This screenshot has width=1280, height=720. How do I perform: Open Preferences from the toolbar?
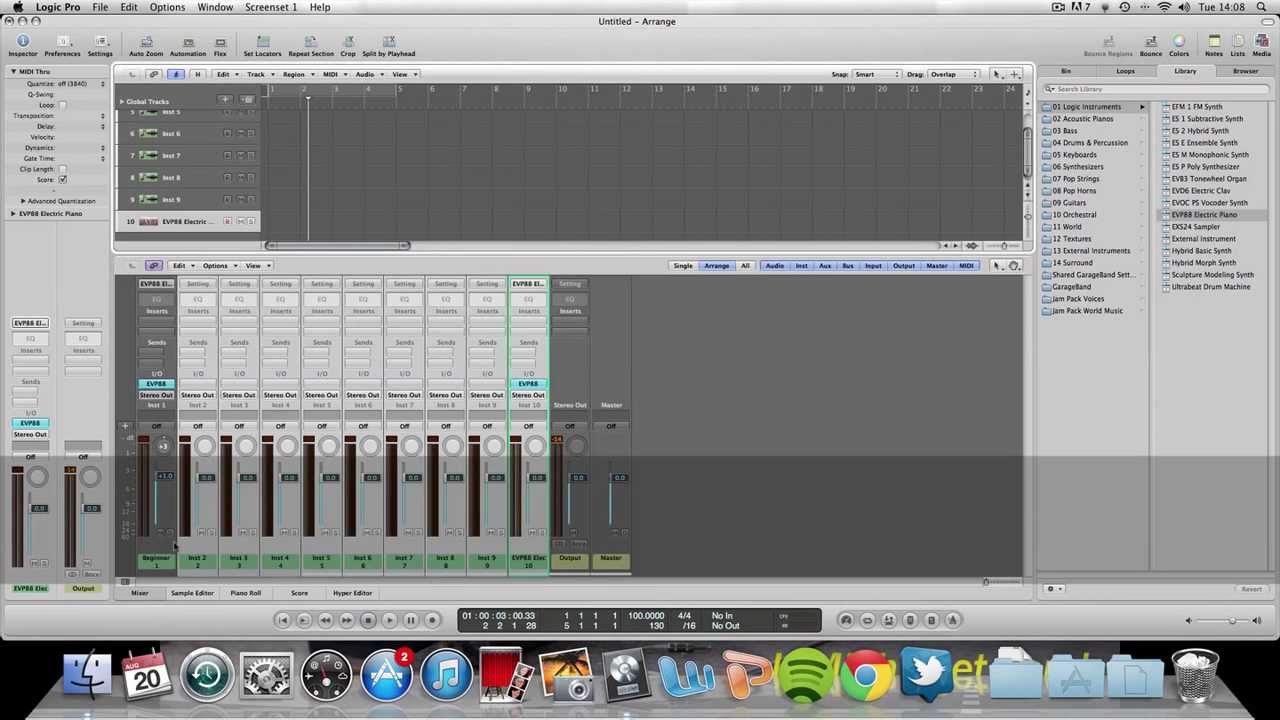tap(62, 44)
